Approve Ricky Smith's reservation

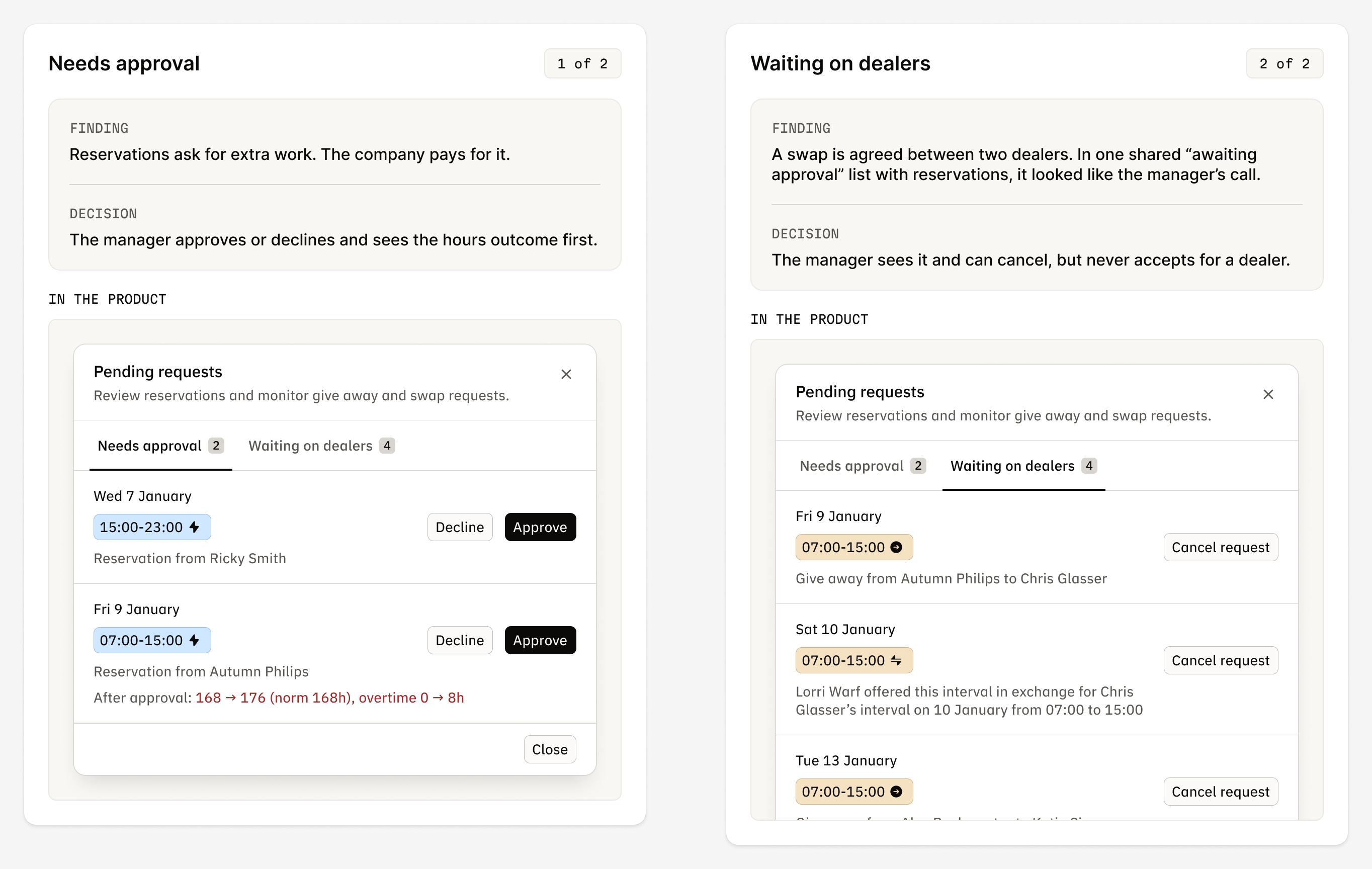(x=540, y=527)
